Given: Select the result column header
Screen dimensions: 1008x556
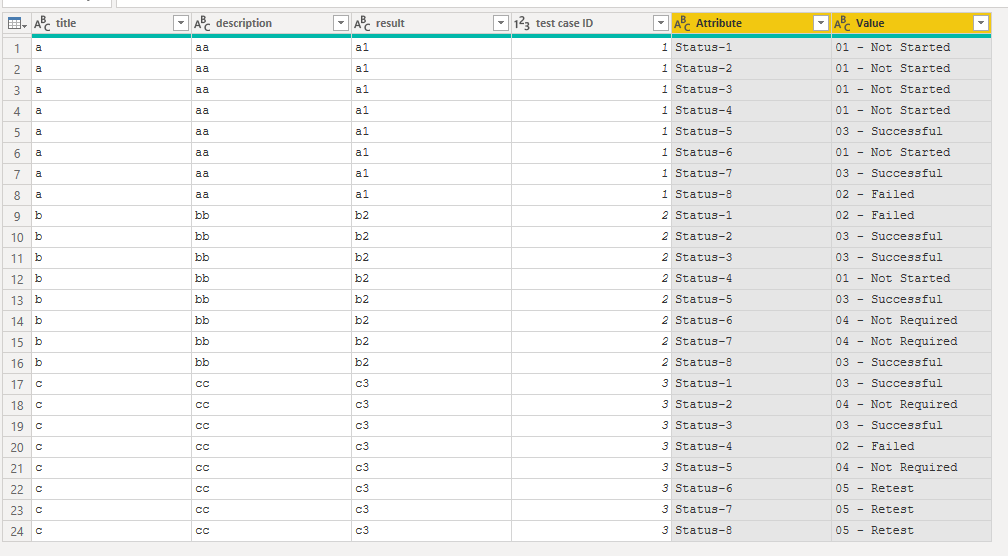Looking at the screenshot, I should [x=431, y=24].
